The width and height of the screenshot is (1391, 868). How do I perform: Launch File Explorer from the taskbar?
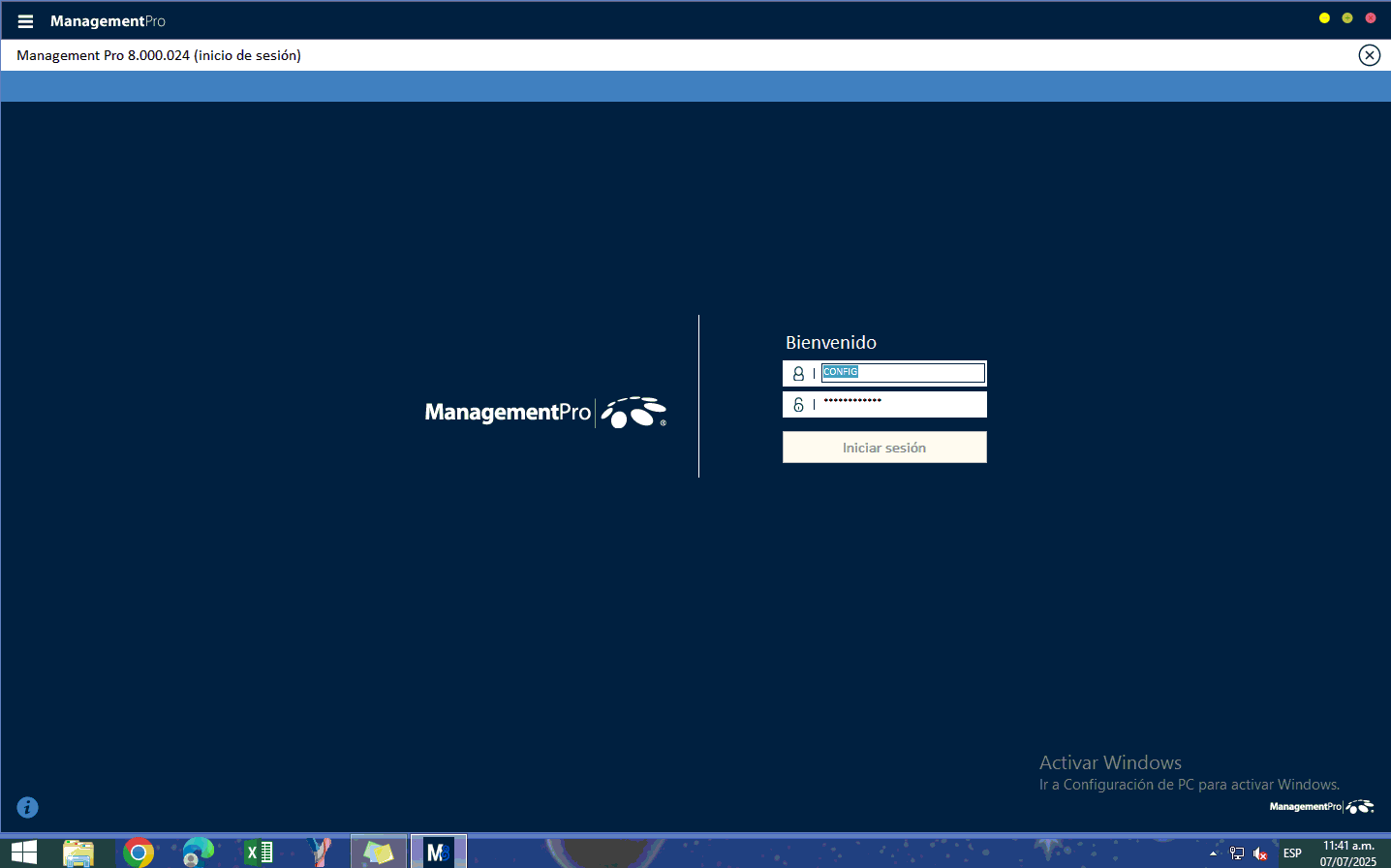click(78, 852)
